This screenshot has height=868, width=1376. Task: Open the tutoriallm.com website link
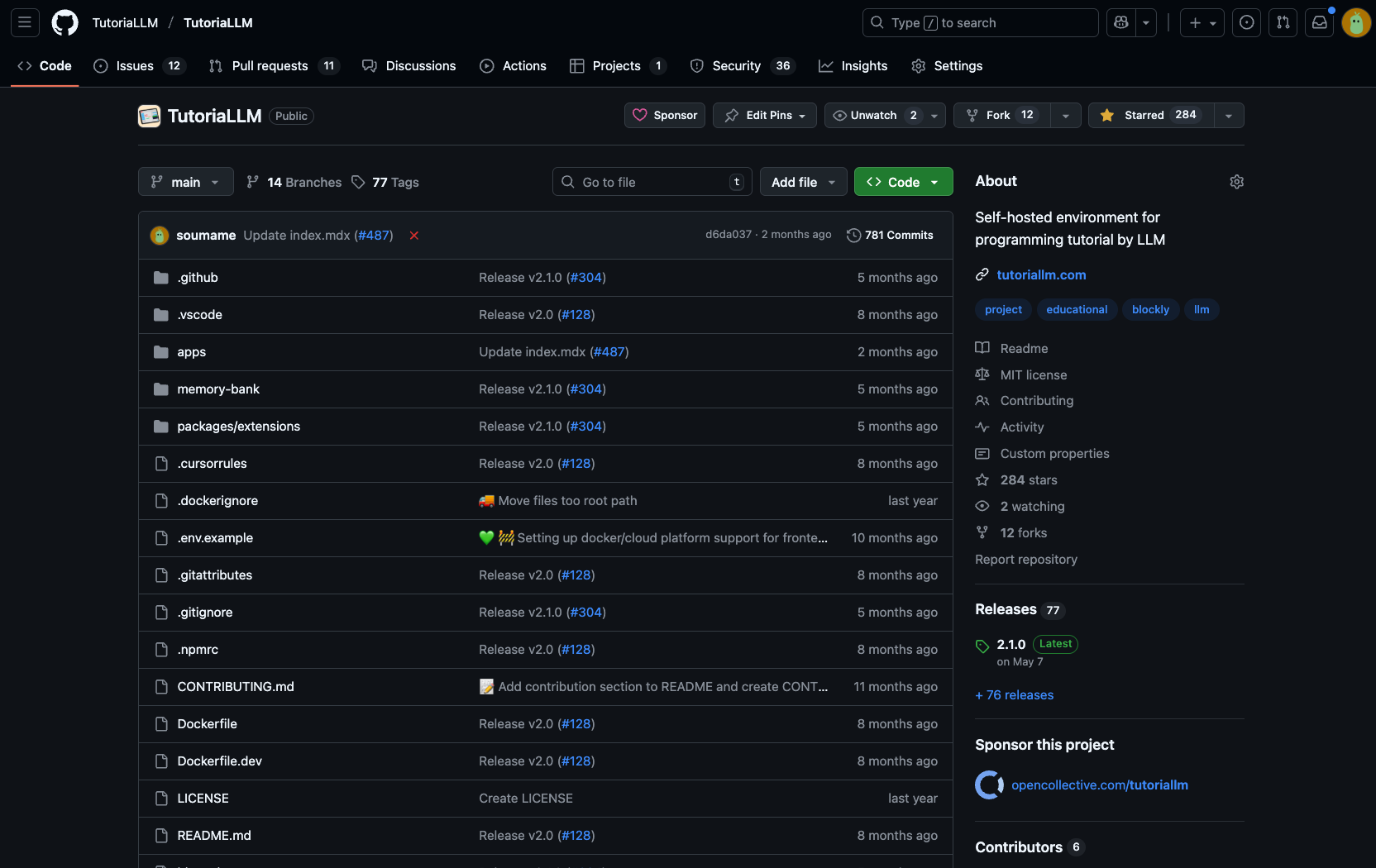coord(1042,274)
